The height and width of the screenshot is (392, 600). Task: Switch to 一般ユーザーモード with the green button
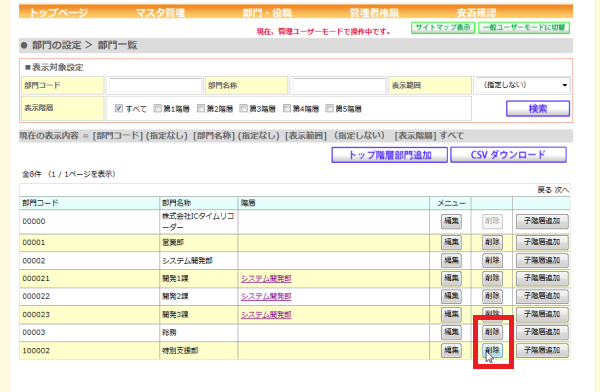pyautogui.click(x=524, y=28)
